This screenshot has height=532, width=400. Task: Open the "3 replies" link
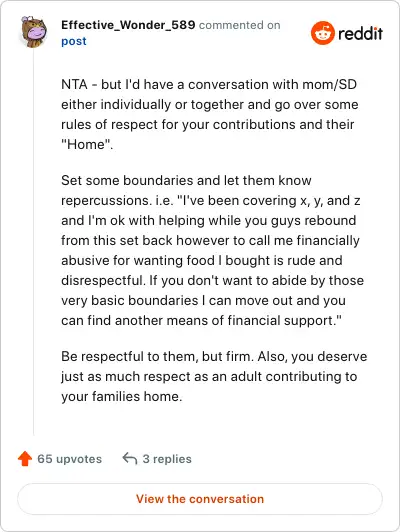click(x=167, y=459)
